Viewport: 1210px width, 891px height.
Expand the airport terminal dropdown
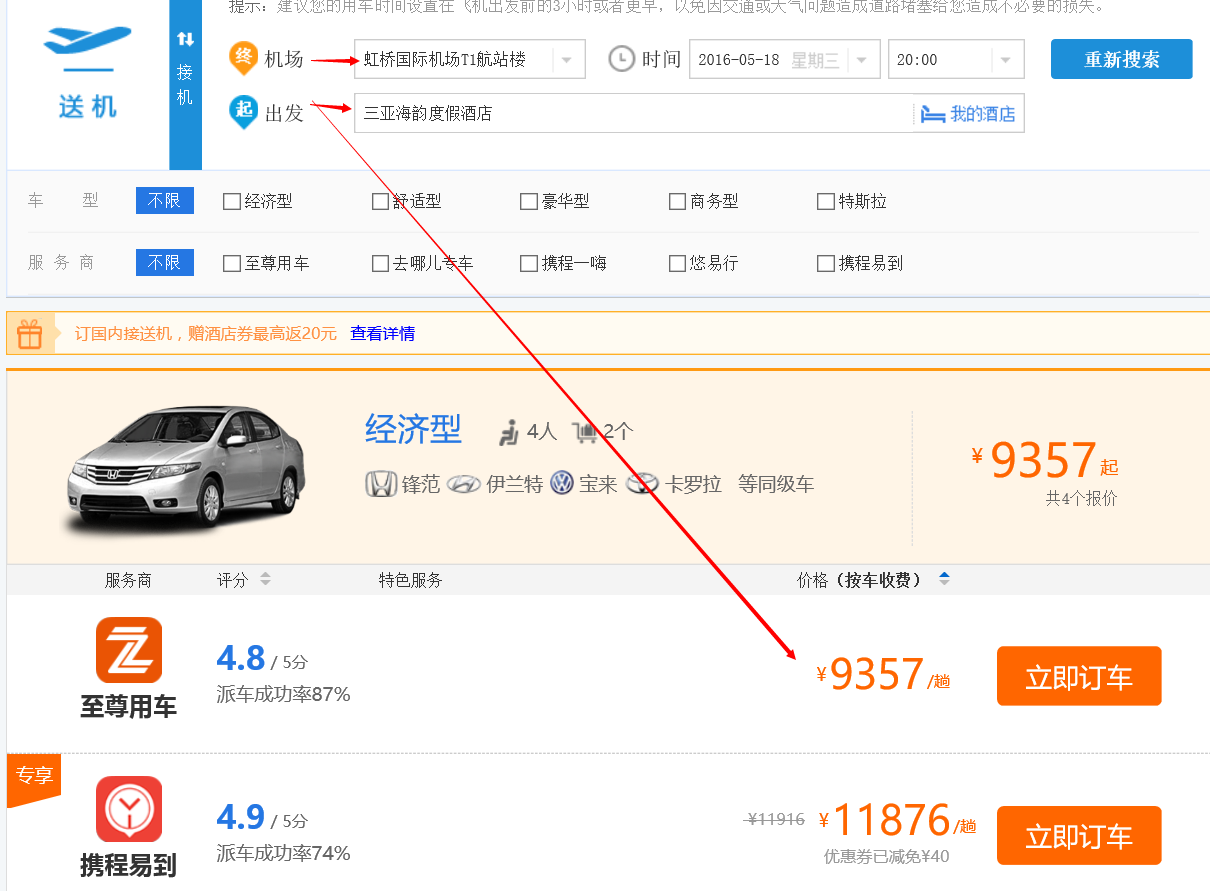(567, 60)
